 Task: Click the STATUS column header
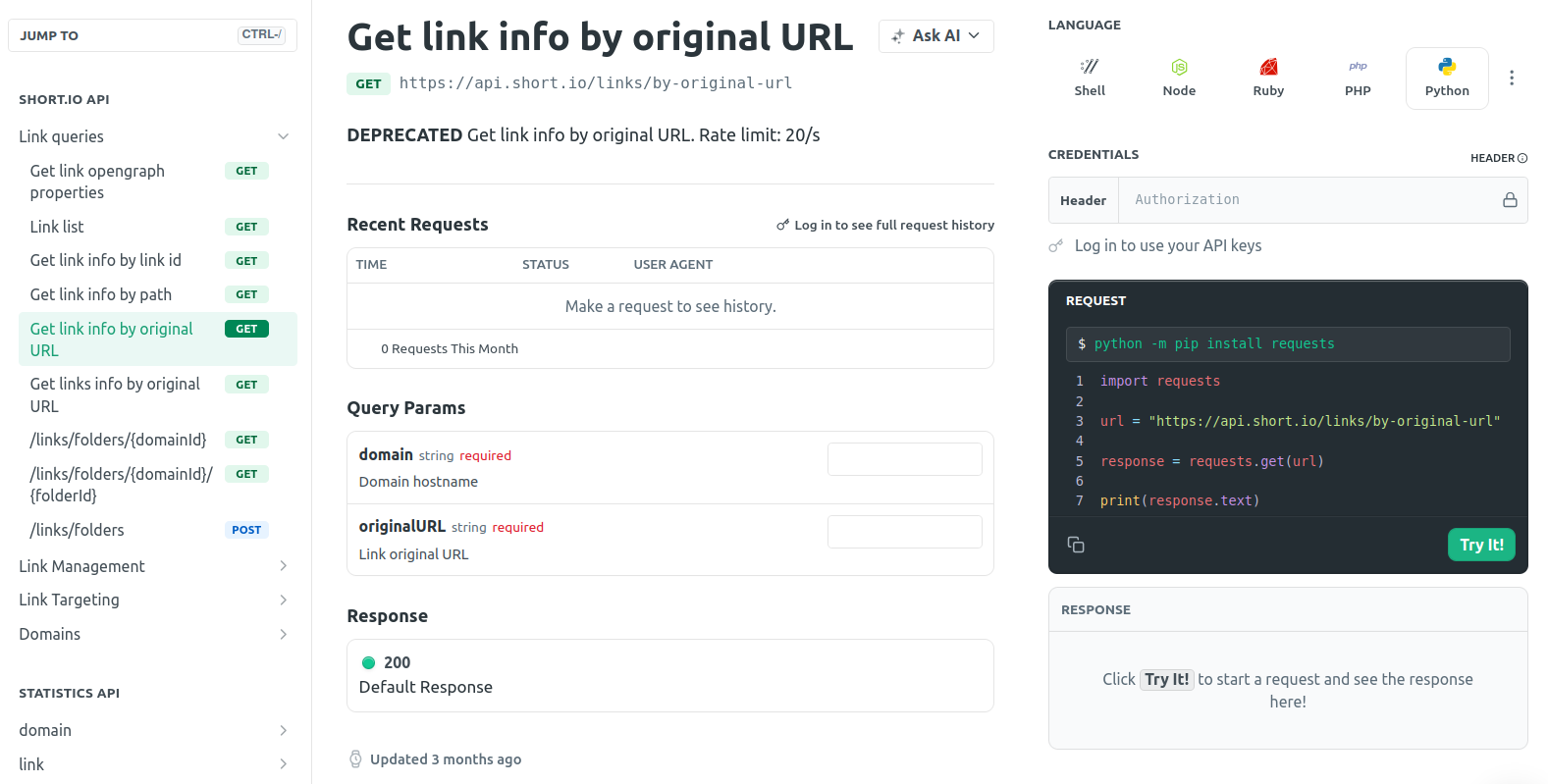tap(546, 265)
